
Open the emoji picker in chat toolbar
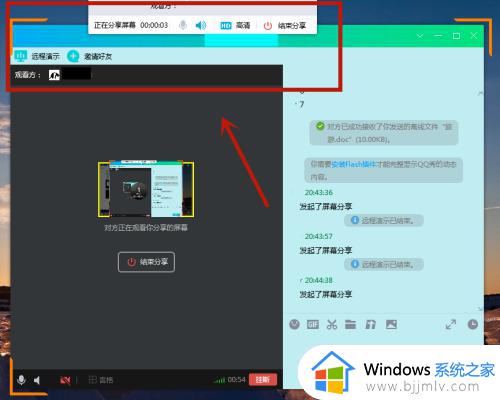pyautogui.click(x=294, y=324)
